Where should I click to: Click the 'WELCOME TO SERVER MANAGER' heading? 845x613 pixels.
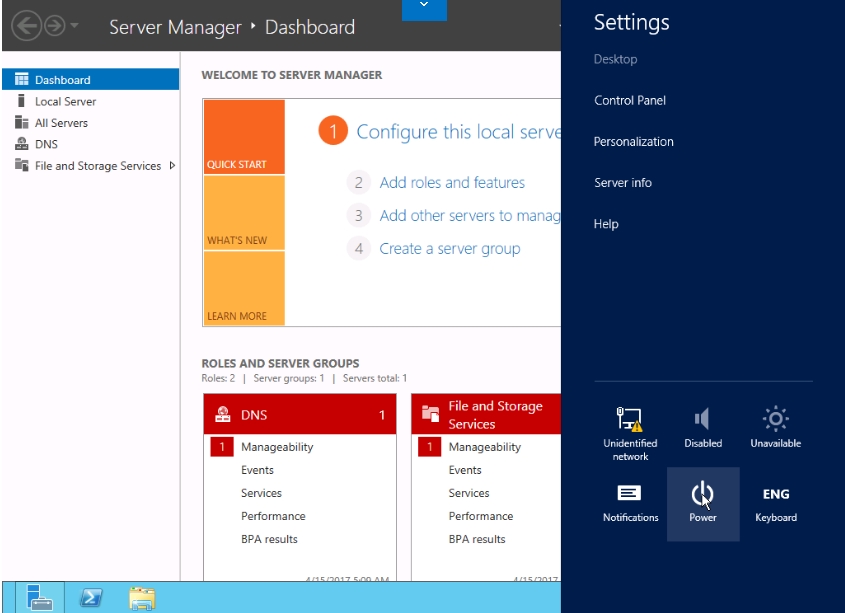pyautogui.click(x=292, y=75)
